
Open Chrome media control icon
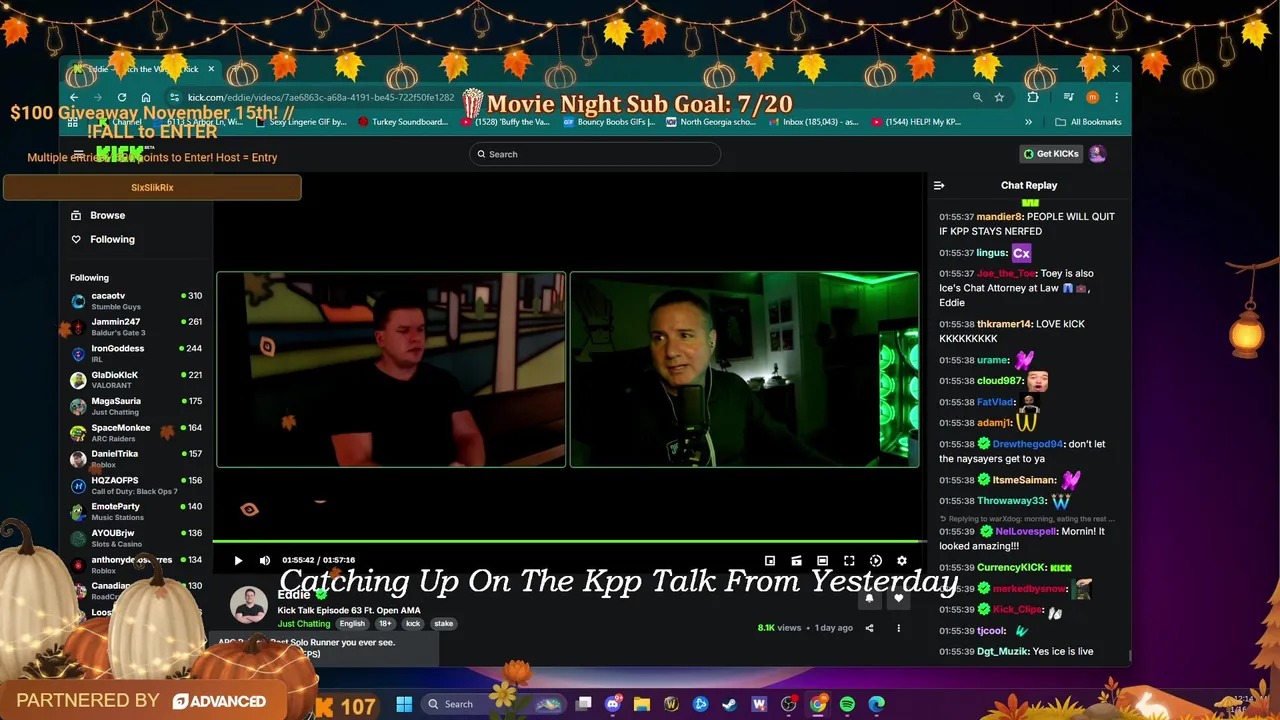1068,98
